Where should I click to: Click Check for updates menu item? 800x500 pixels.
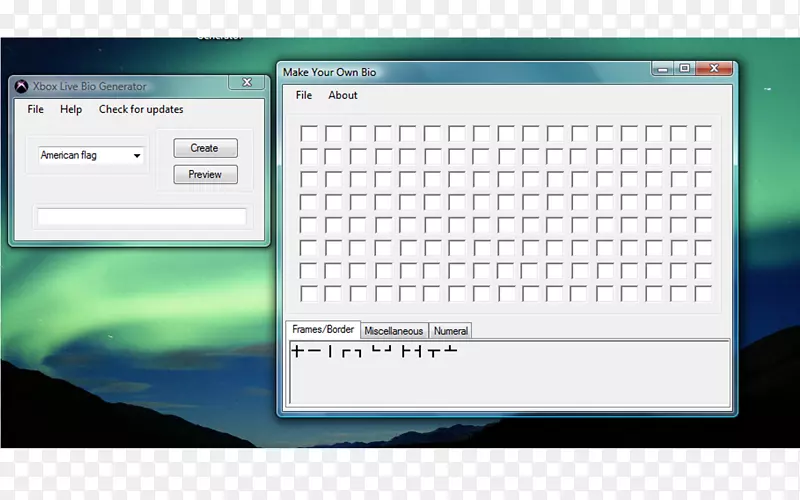pos(141,109)
